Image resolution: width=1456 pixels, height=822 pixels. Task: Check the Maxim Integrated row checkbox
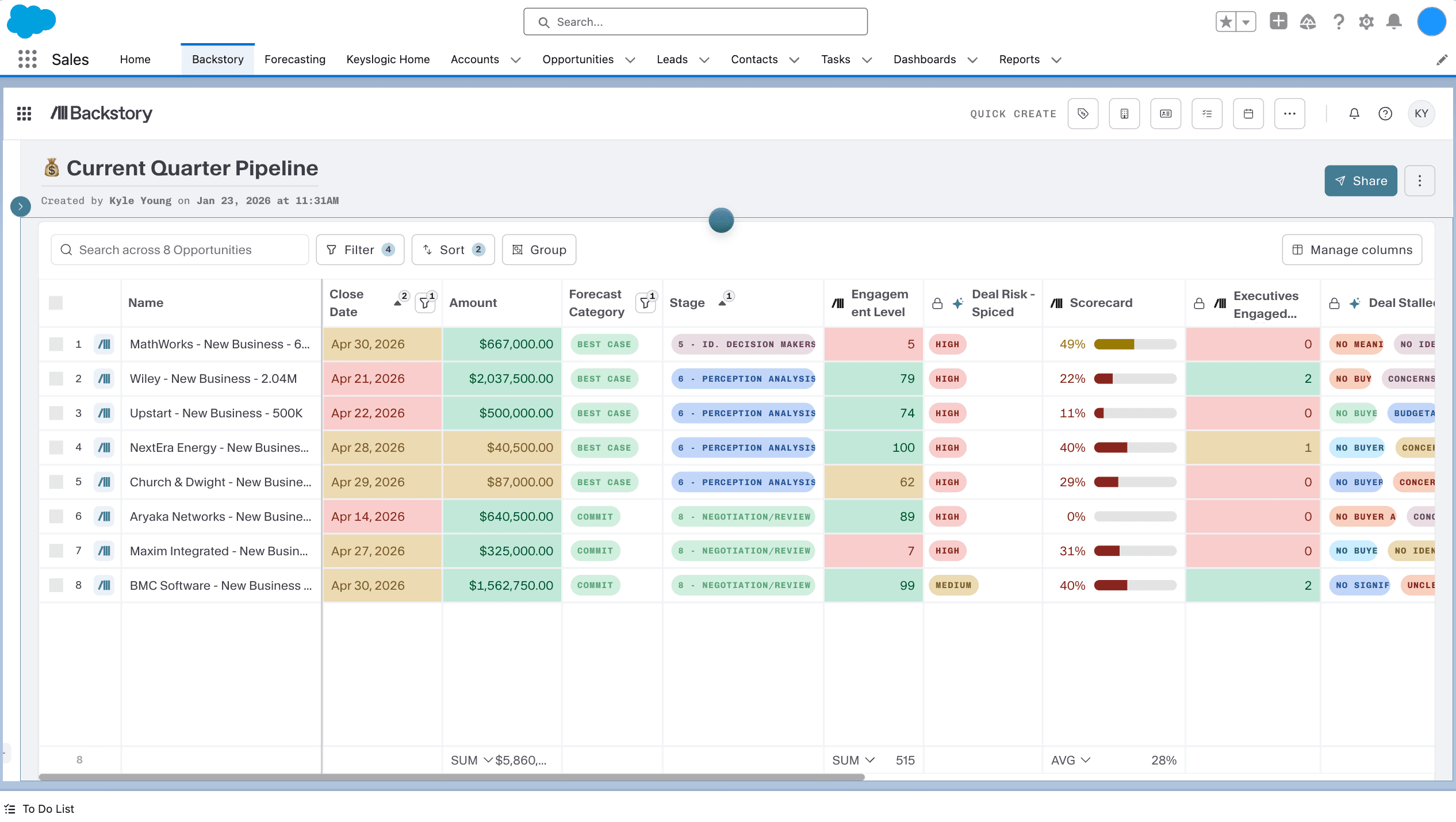pos(56,551)
